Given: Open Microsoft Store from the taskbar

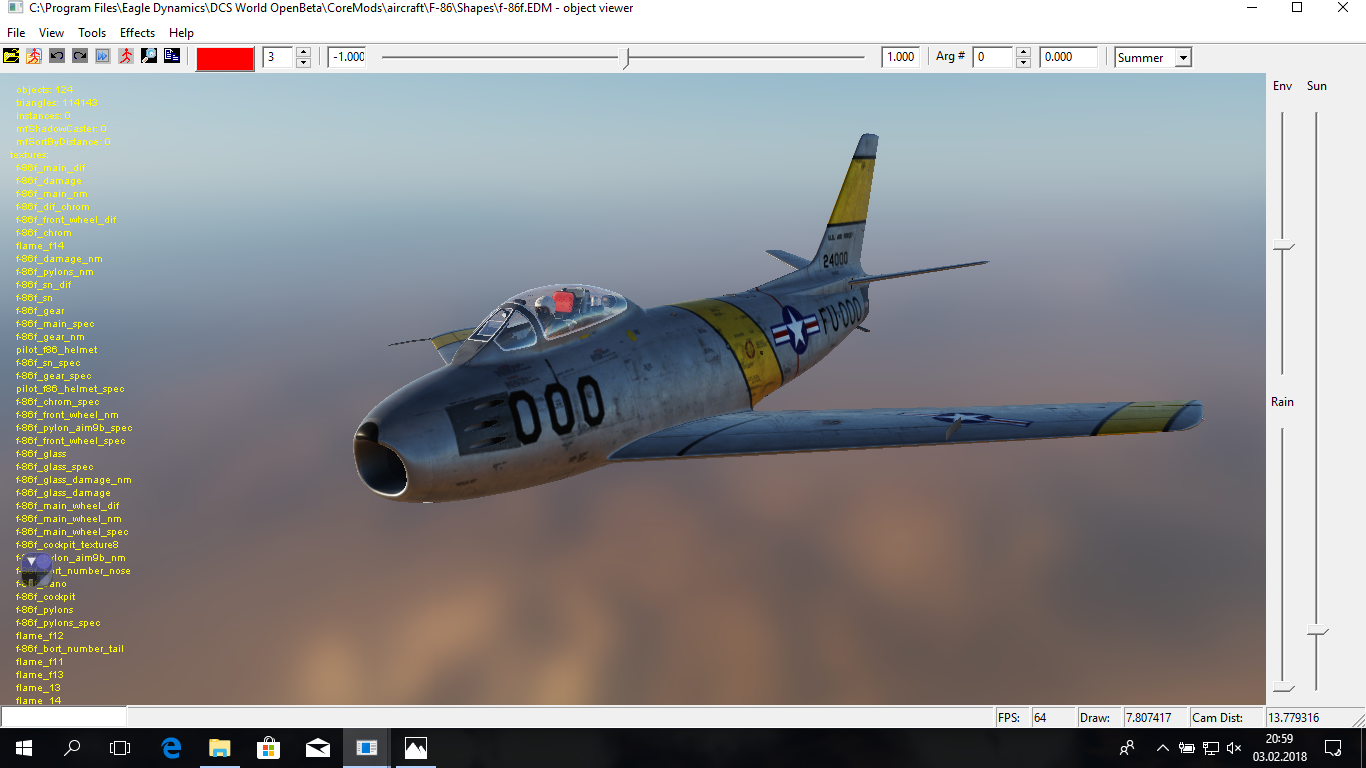Looking at the screenshot, I should click(x=269, y=748).
